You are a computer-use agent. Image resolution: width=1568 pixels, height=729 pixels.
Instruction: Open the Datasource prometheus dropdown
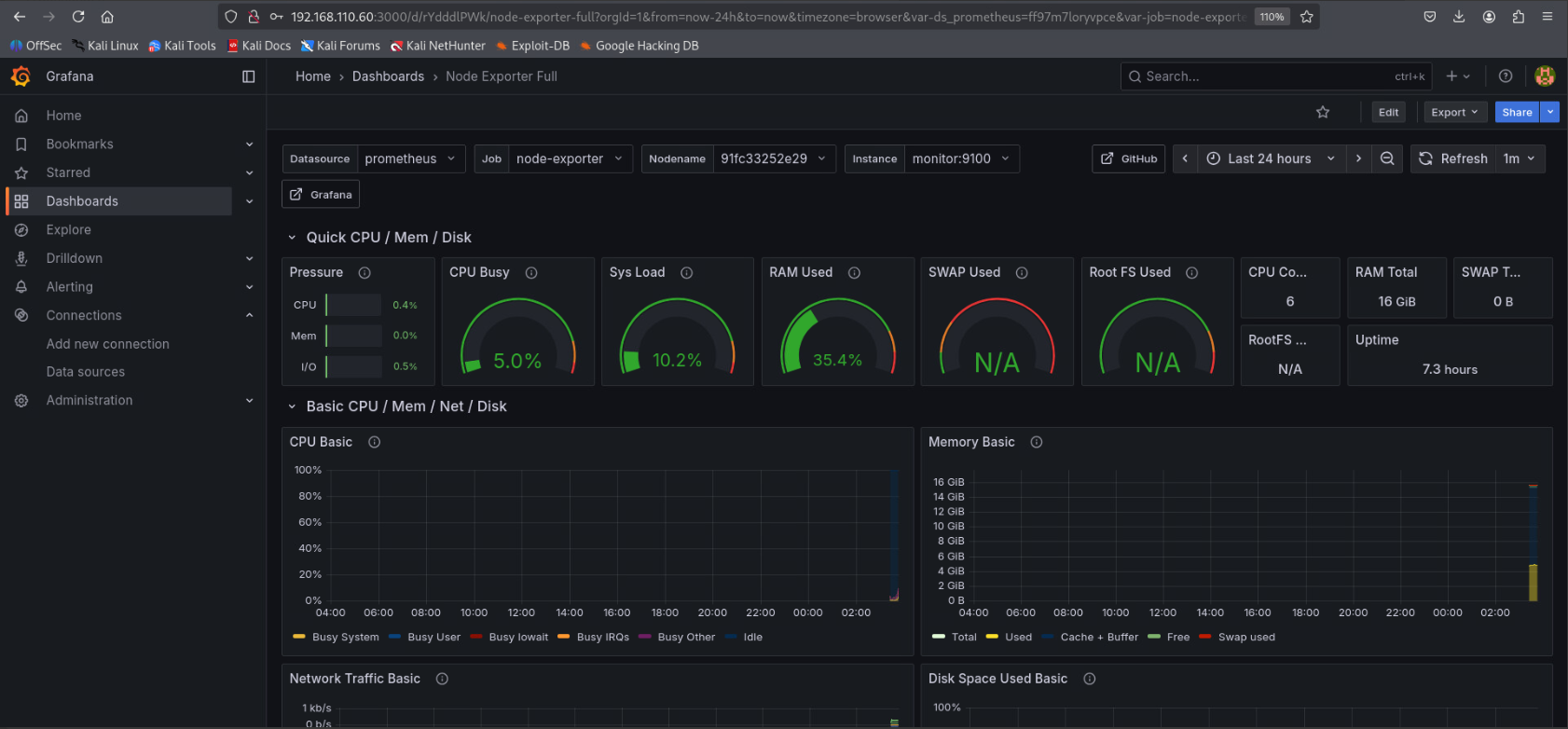pos(410,159)
